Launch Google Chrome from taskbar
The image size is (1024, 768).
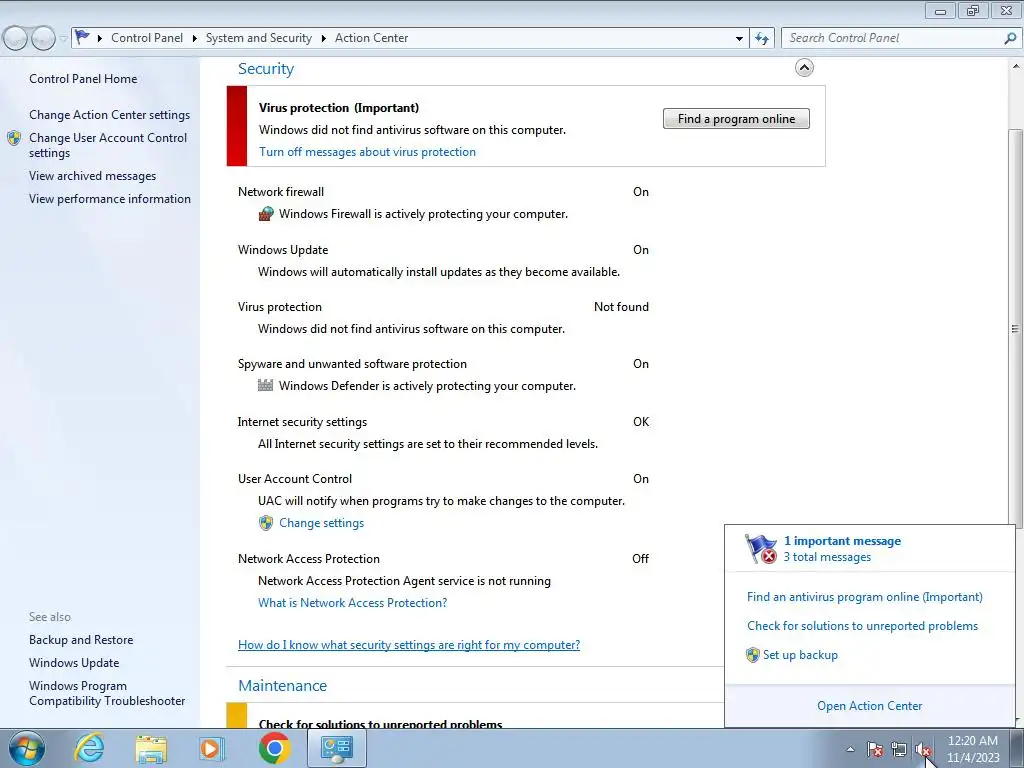274,748
